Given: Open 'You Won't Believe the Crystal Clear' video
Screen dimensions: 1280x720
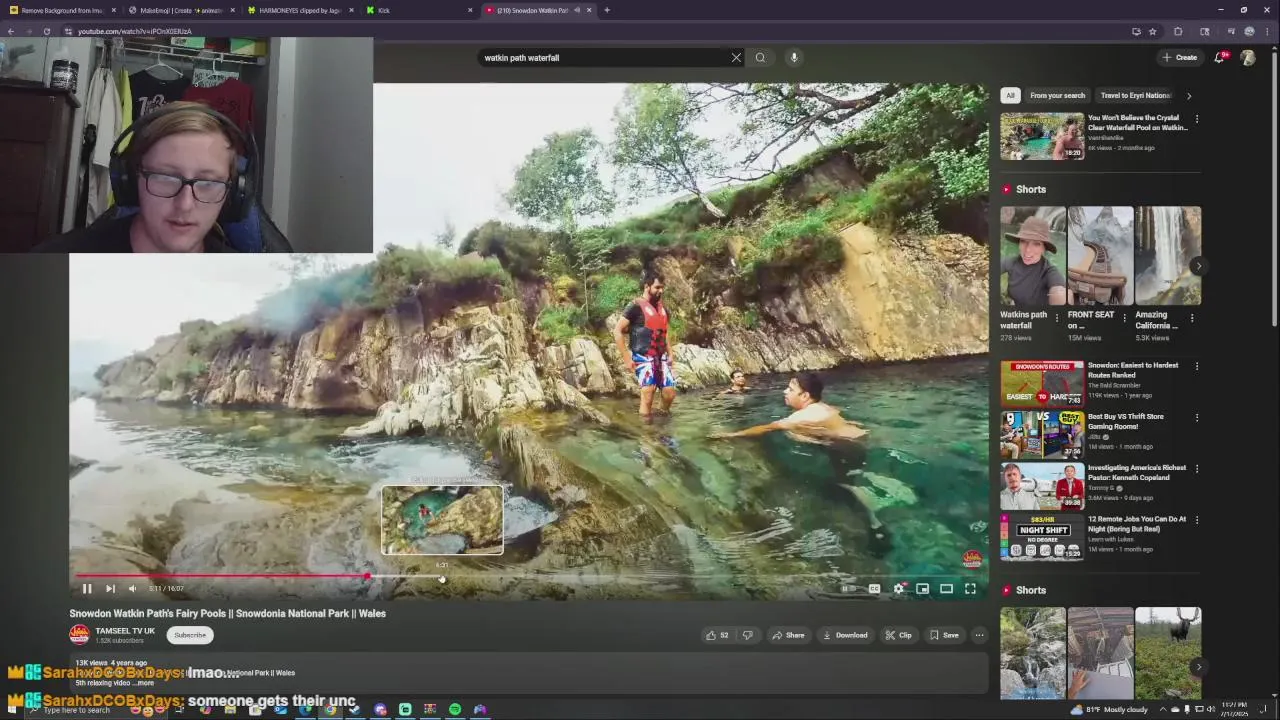Looking at the screenshot, I should [x=1138, y=123].
